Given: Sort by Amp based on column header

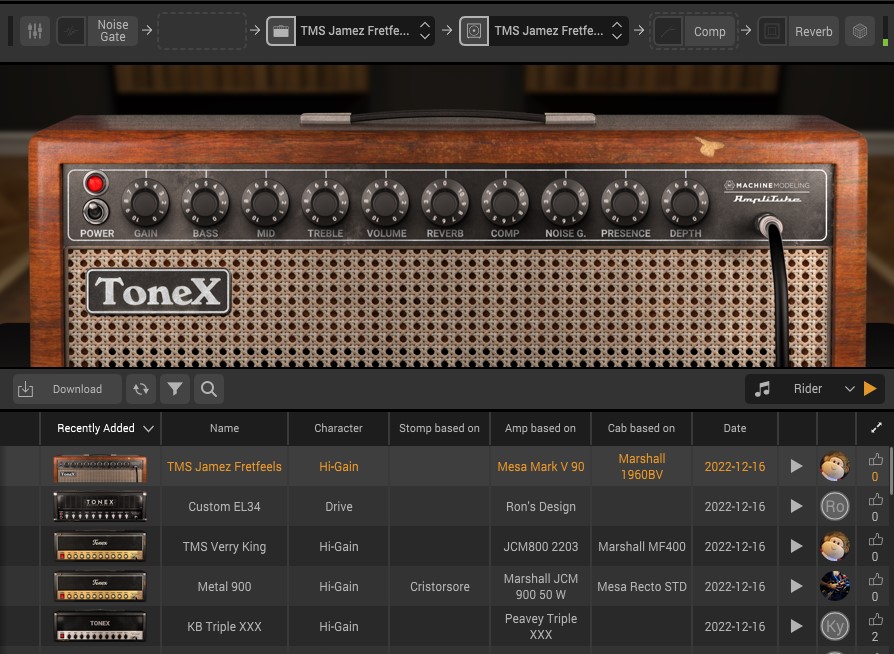Looking at the screenshot, I should point(541,428).
